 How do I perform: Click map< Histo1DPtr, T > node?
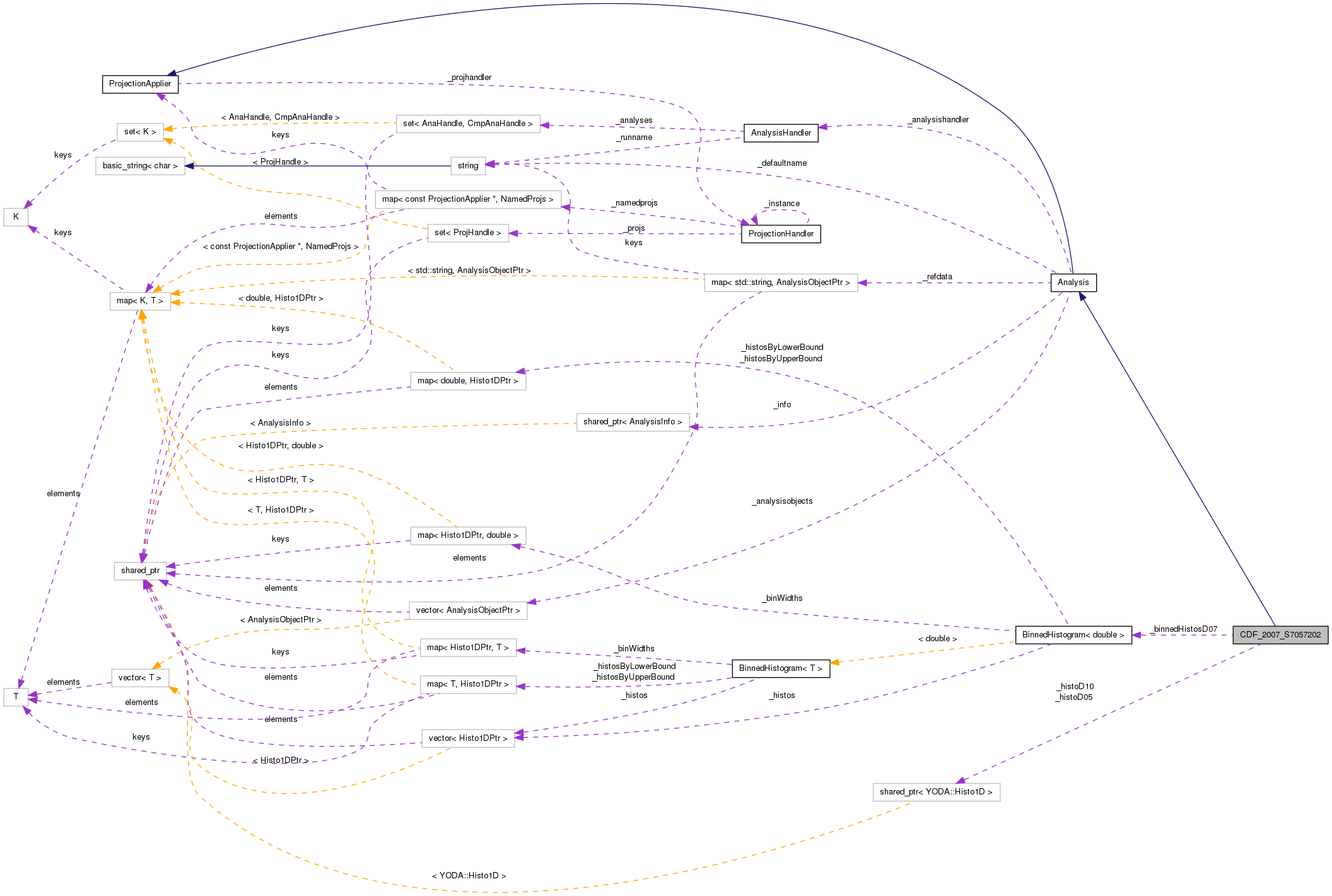pyautogui.click(x=468, y=648)
